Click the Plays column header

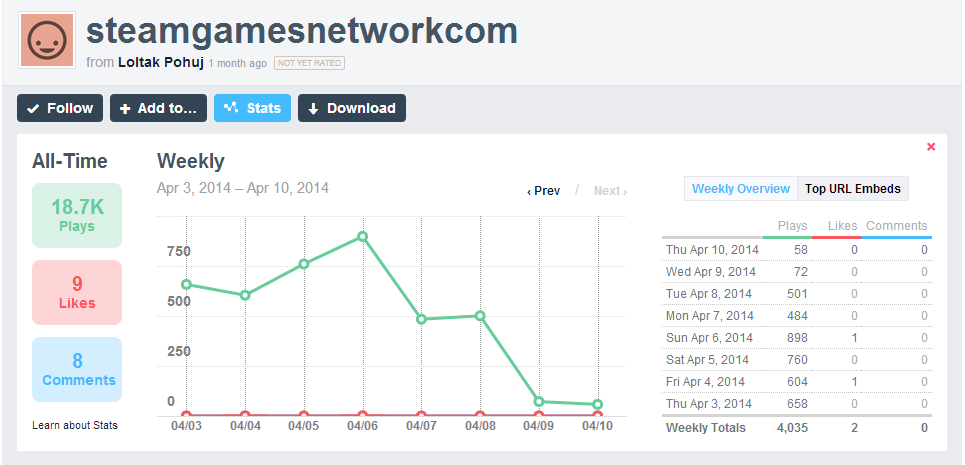(792, 226)
